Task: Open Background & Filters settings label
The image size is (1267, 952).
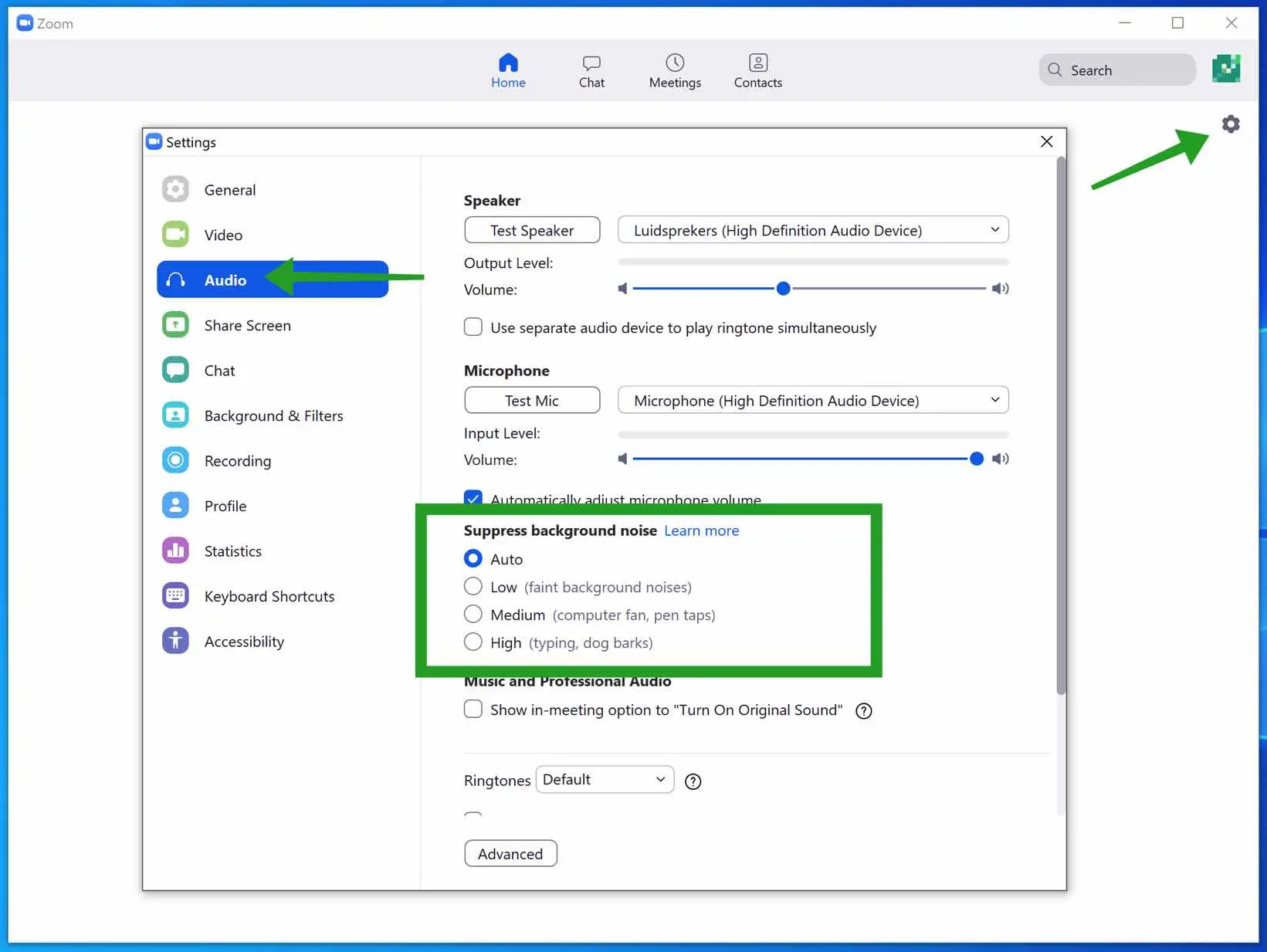Action: [274, 416]
